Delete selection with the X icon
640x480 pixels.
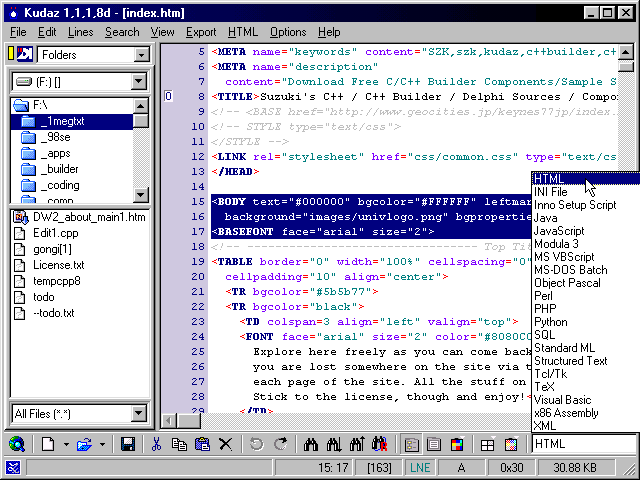(x=225, y=444)
